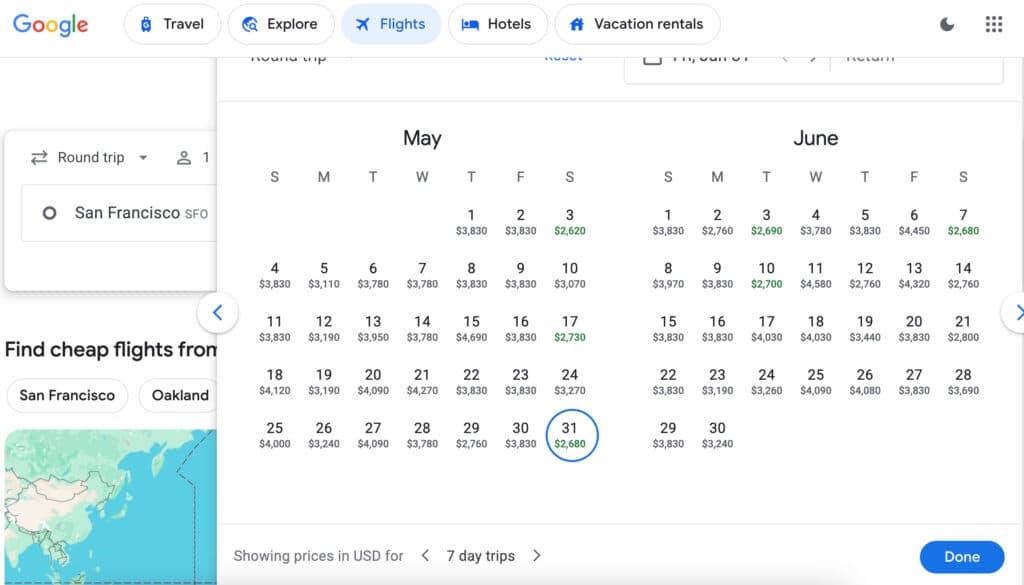This screenshot has height=585, width=1024.
Task: Increase the trip length by a day
Action: coord(537,555)
